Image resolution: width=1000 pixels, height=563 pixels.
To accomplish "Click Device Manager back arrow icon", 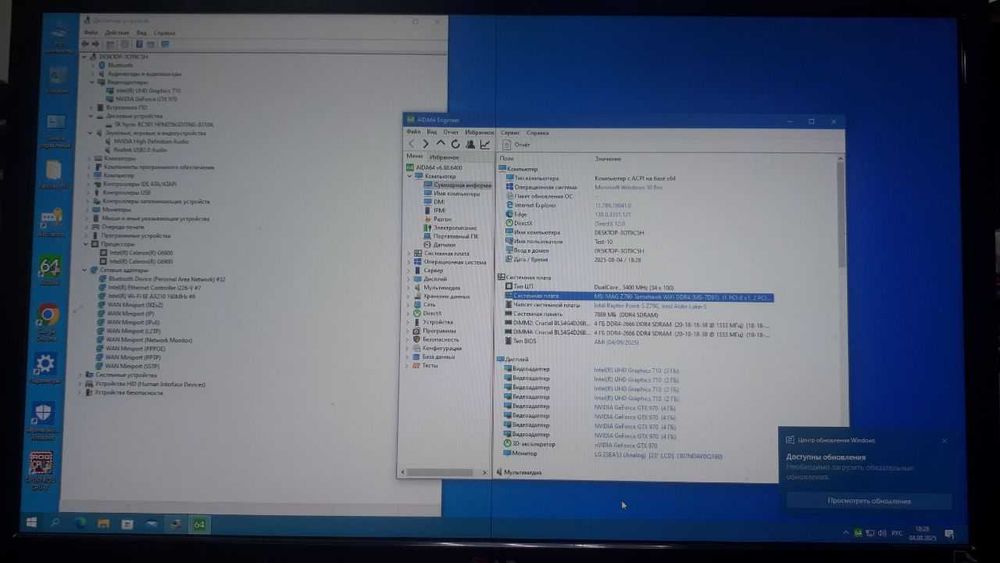I will pyautogui.click(x=85, y=44).
